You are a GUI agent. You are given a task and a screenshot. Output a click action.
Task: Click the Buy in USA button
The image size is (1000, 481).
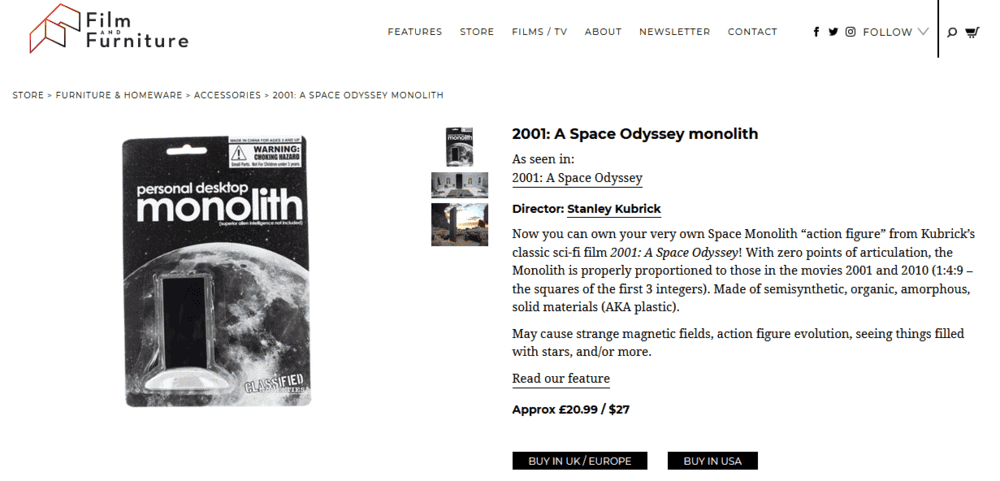click(712, 461)
